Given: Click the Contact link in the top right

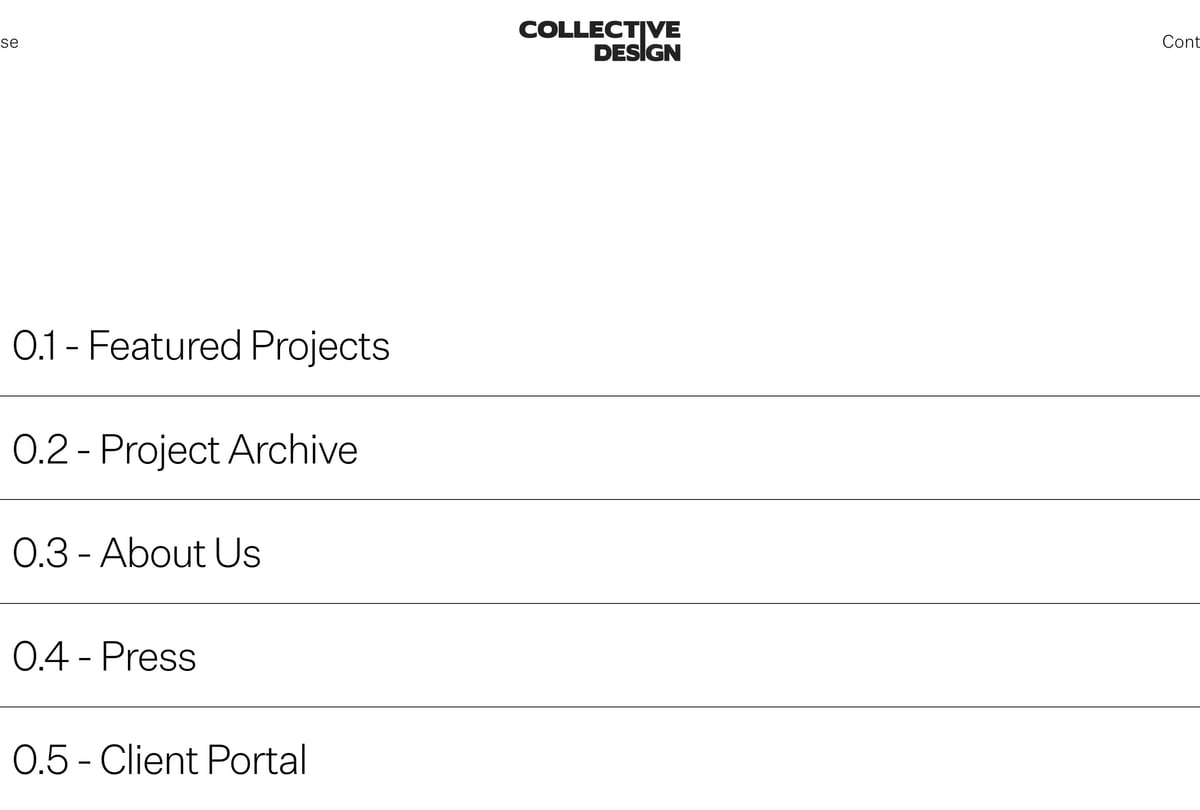Looking at the screenshot, I should [1180, 42].
